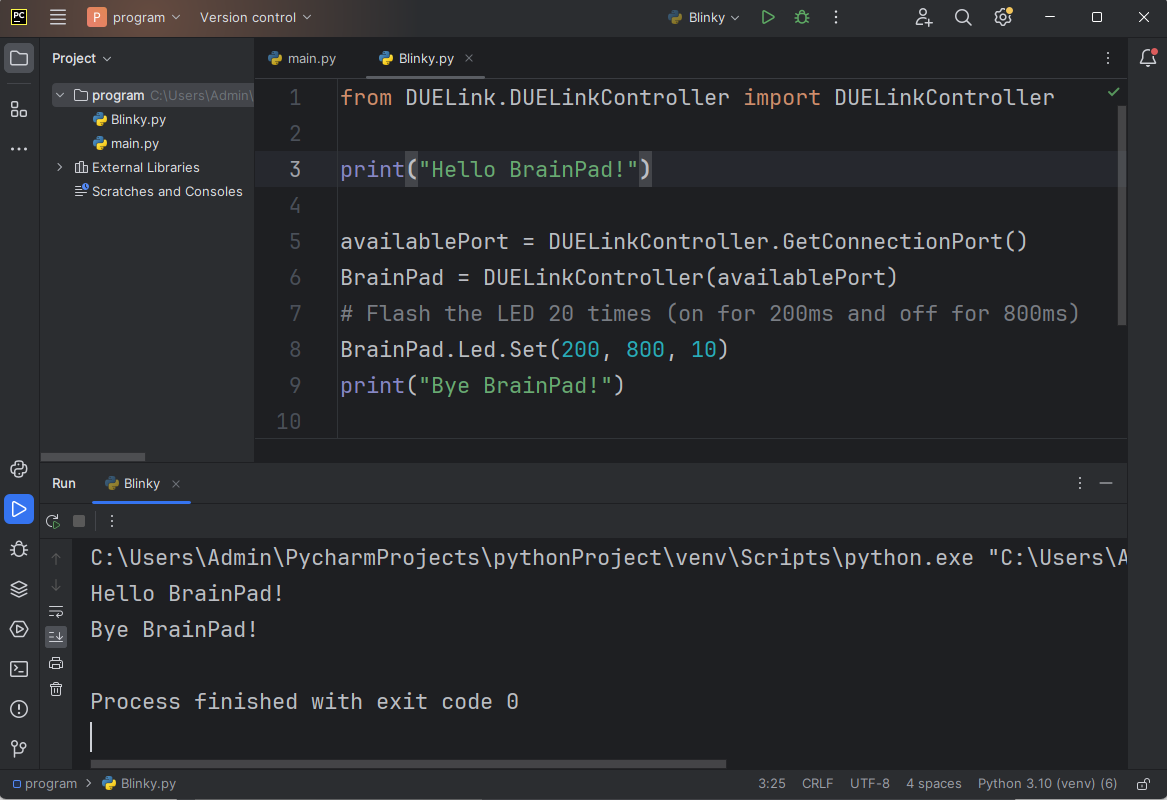Click the Rerun Blinky icon in Run panel
The height and width of the screenshot is (800, 1167).
(53, 521)
